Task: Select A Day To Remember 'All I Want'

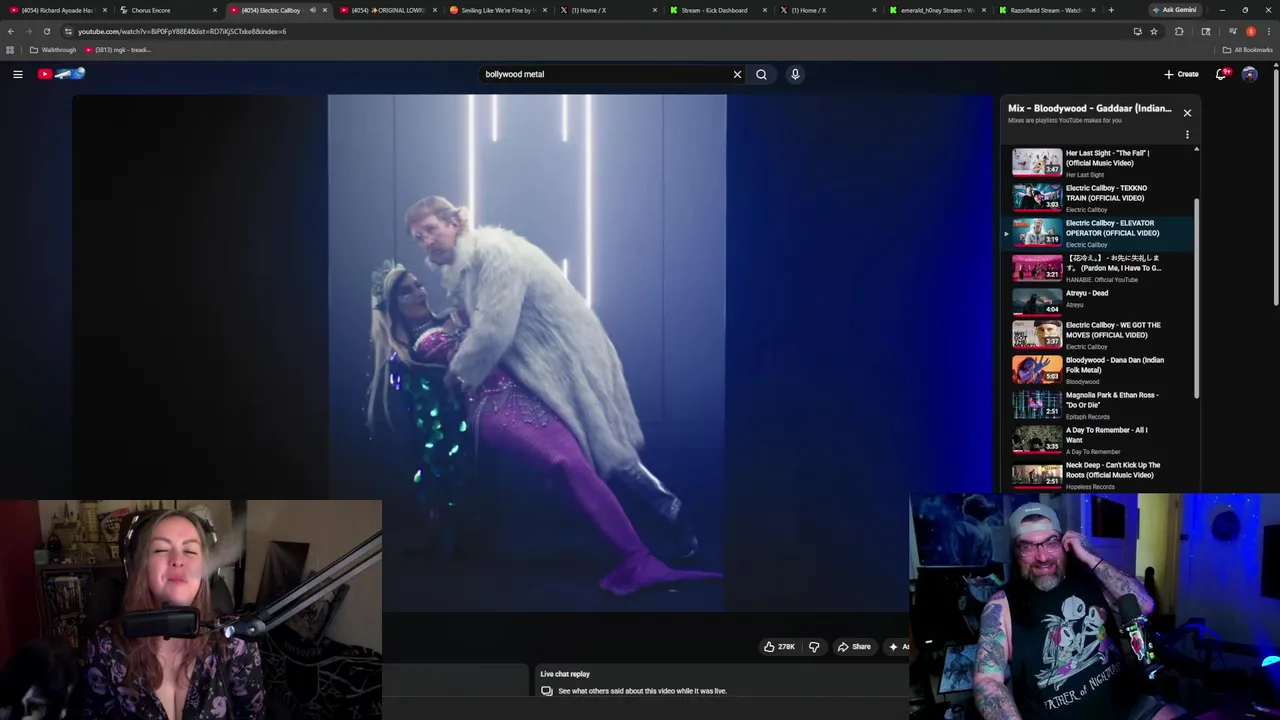Action: 1098,440
